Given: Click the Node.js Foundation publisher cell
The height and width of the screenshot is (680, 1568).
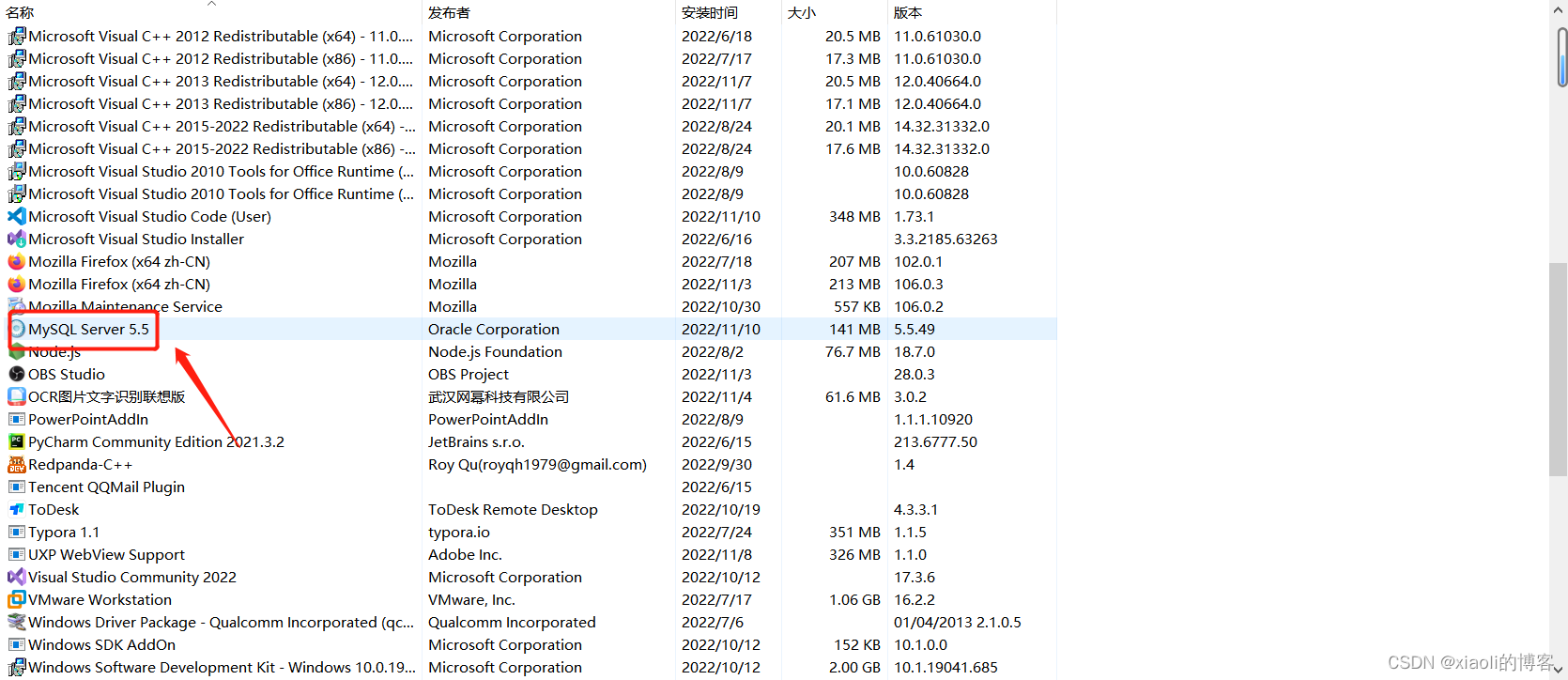Looking at the screenshot, I should (495, 352).
